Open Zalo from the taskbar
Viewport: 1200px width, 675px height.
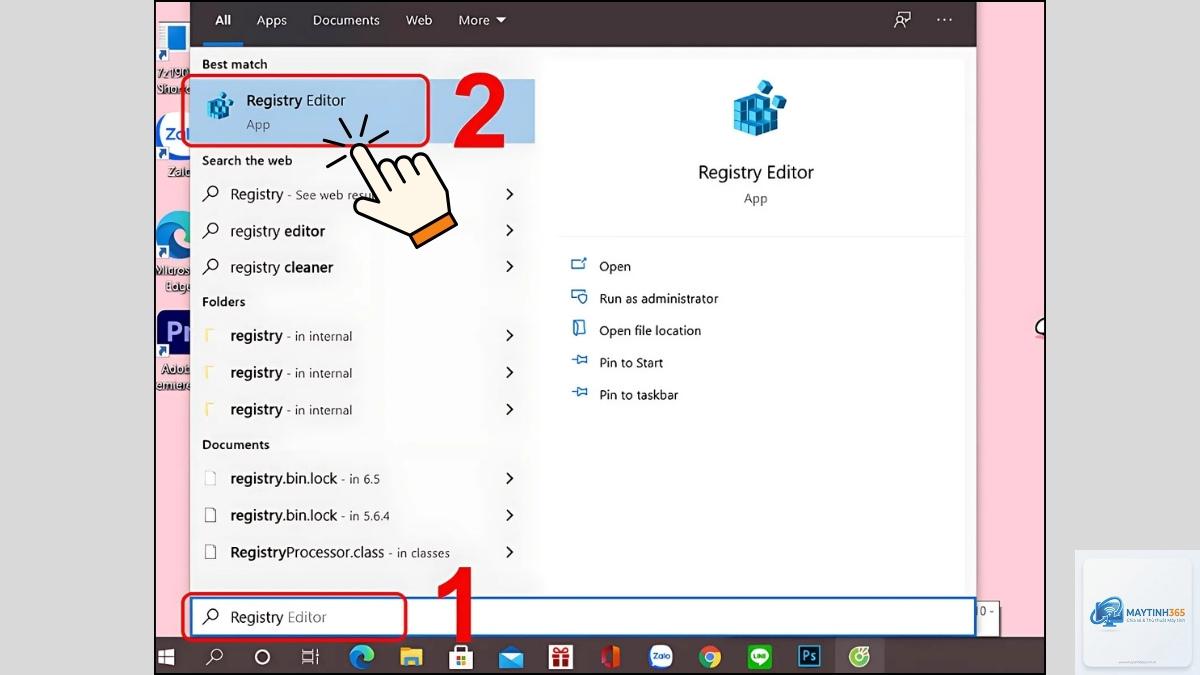coord(660,657)
